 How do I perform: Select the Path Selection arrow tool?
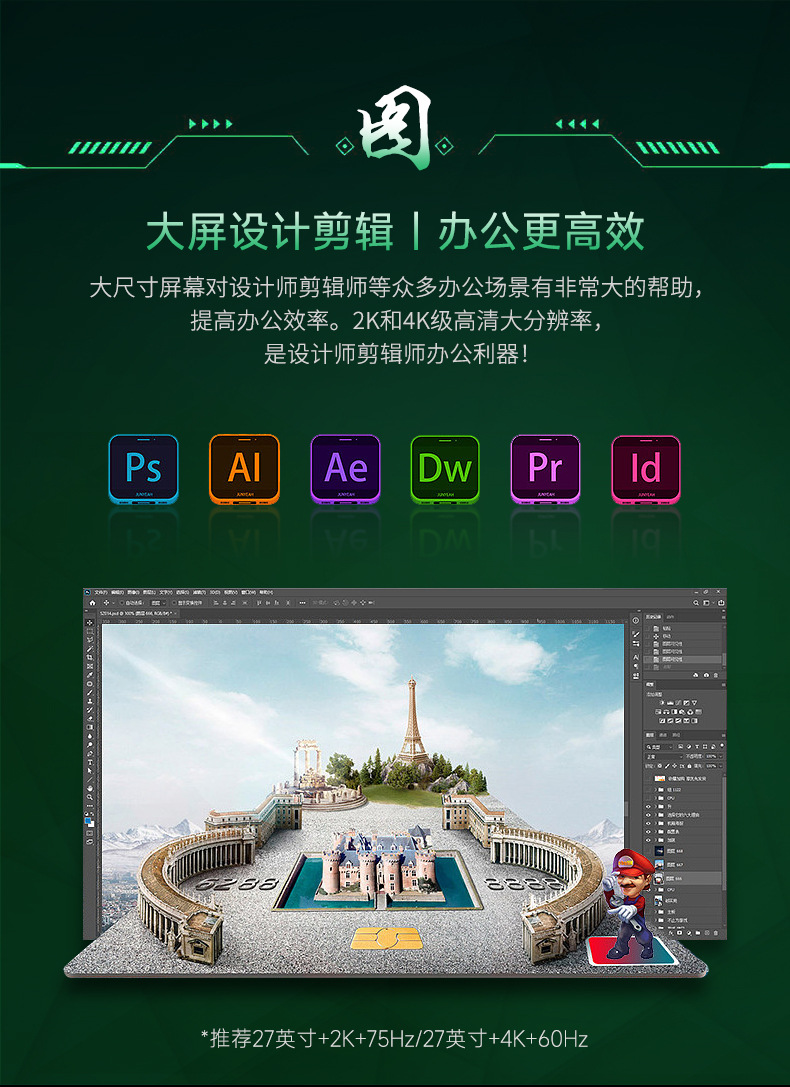click(89, 771)
